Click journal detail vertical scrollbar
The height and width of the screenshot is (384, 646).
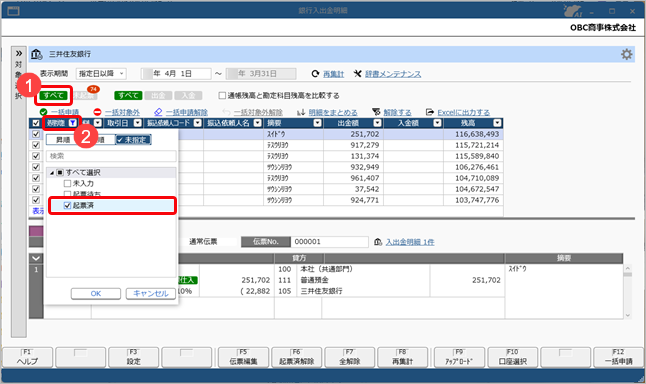tap(627, 292)
